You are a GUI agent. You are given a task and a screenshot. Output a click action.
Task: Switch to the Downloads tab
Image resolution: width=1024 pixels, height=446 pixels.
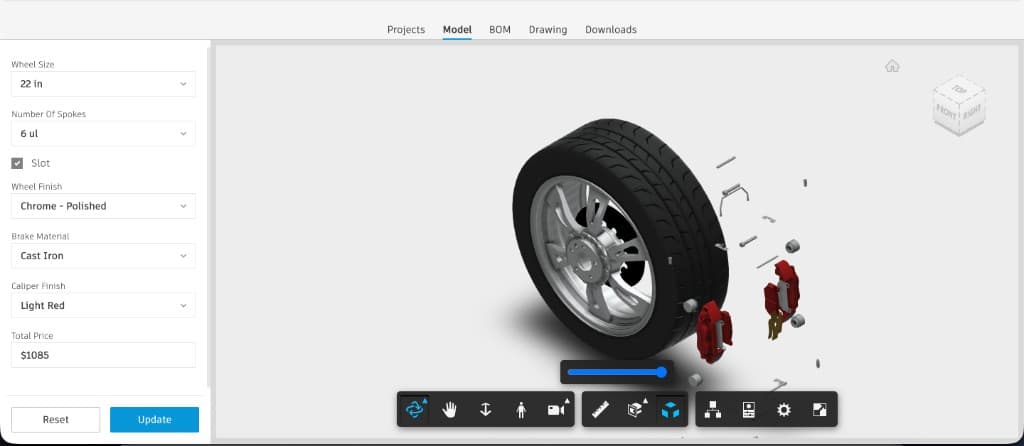(x=611, y=29)
